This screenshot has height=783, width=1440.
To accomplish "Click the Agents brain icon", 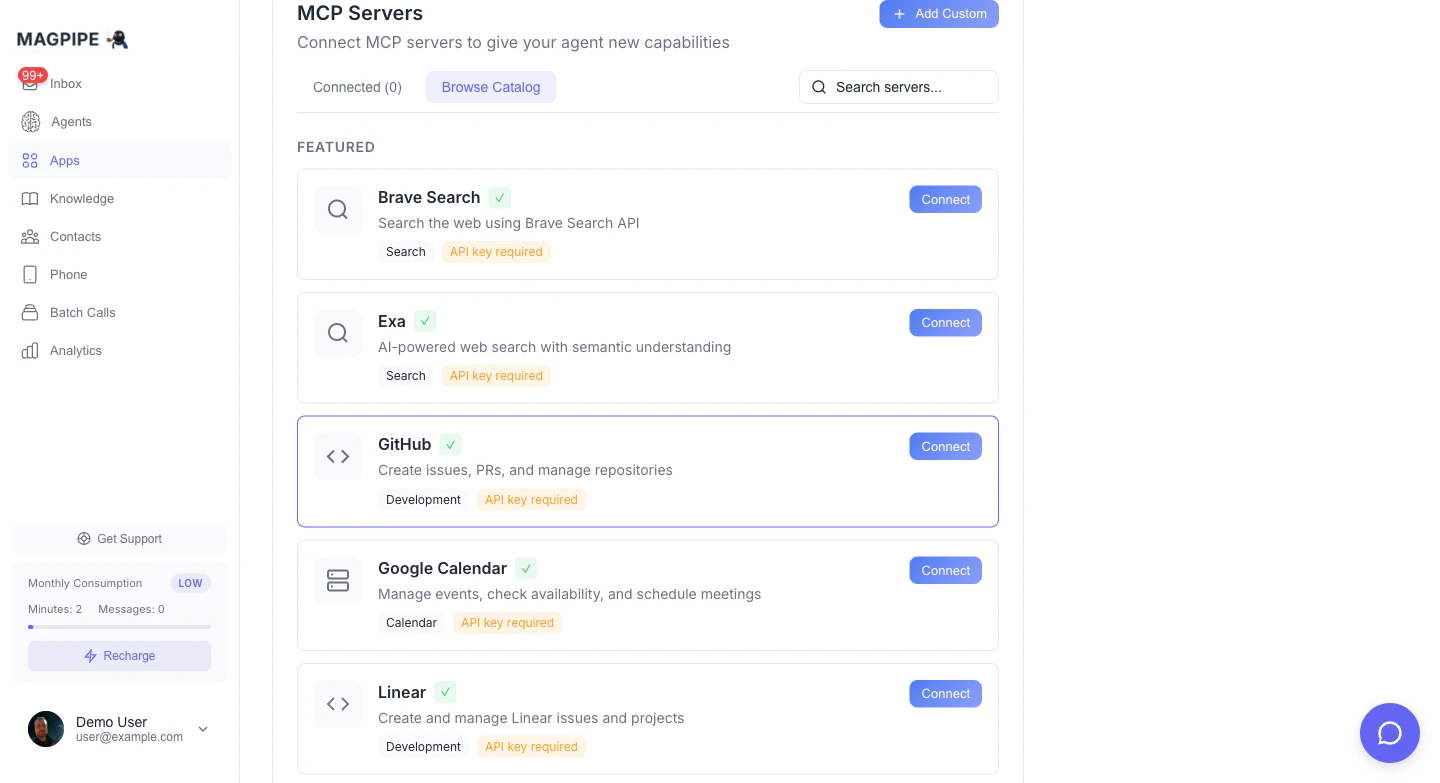I will tap(31, 122).
